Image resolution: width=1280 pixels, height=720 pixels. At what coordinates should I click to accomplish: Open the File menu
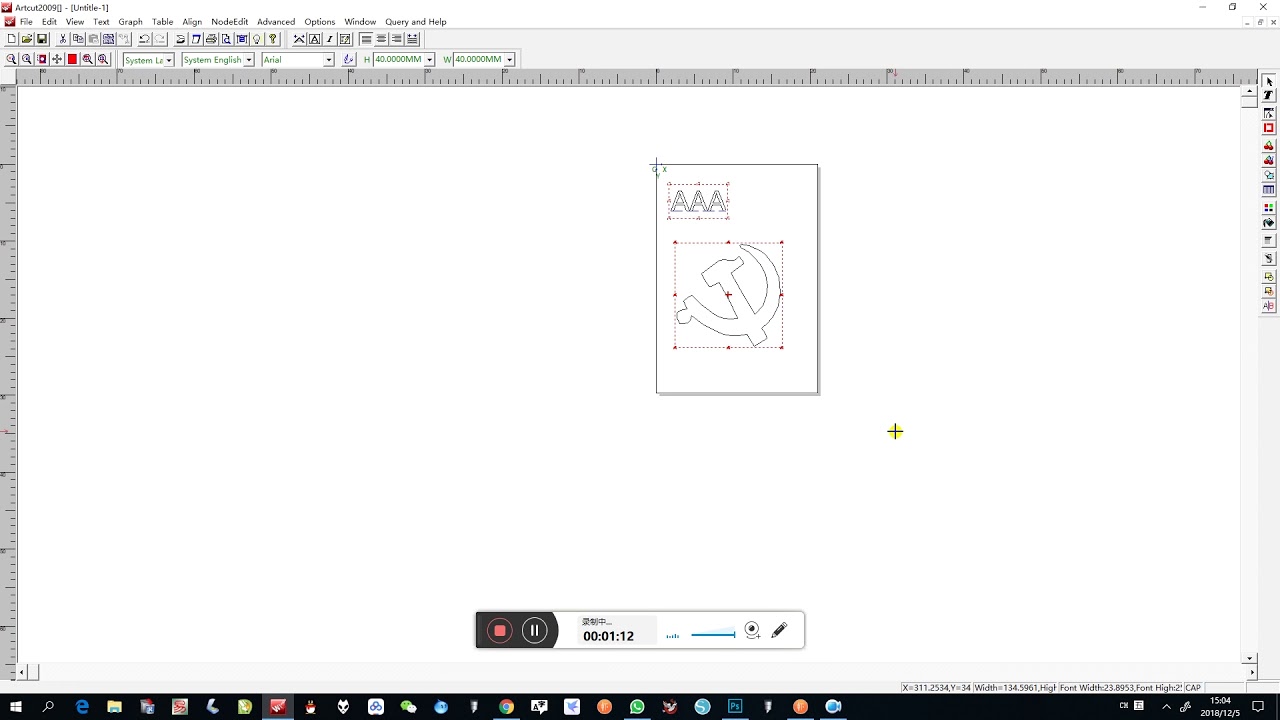pos(26,21)
